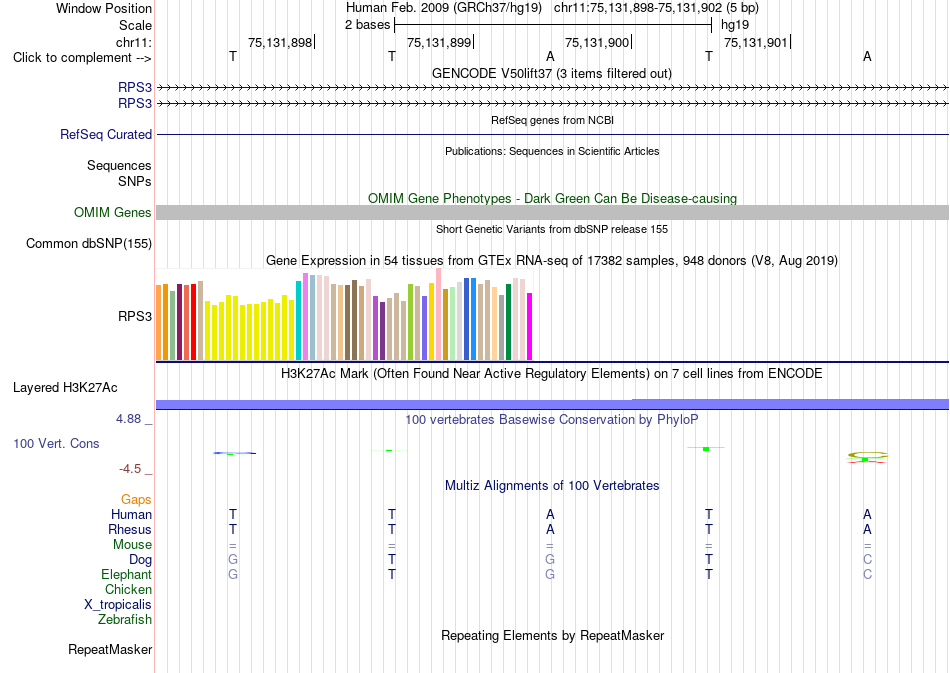Select the X_tropicalis species label
The image size is (950, 673).
118,605
